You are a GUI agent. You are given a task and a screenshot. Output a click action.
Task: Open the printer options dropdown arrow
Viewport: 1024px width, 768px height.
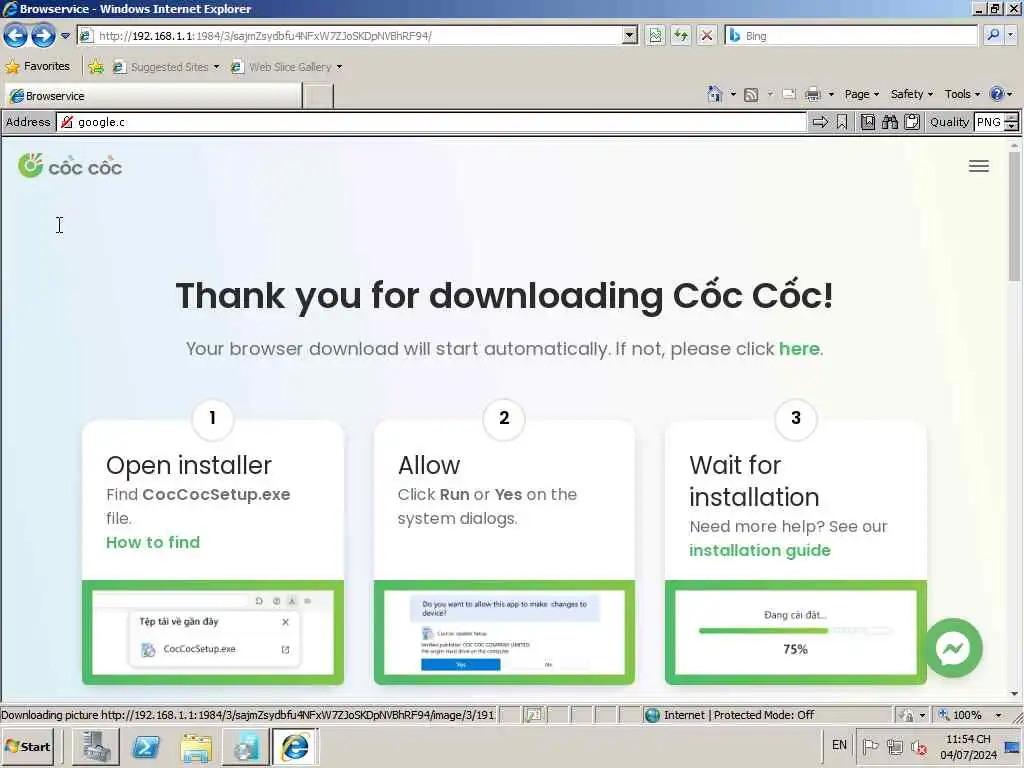coord(831,94)
